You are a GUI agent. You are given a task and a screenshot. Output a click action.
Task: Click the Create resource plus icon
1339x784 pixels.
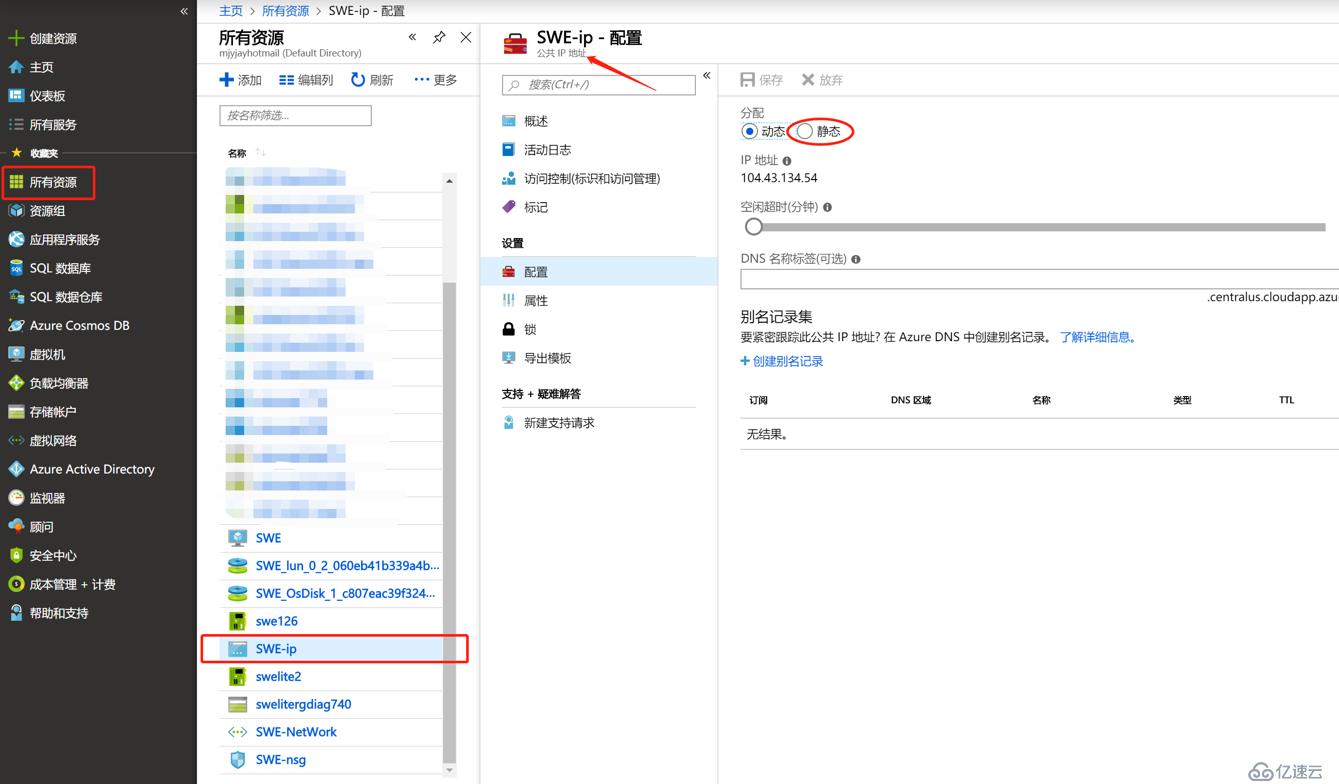(x=16, y=38)
